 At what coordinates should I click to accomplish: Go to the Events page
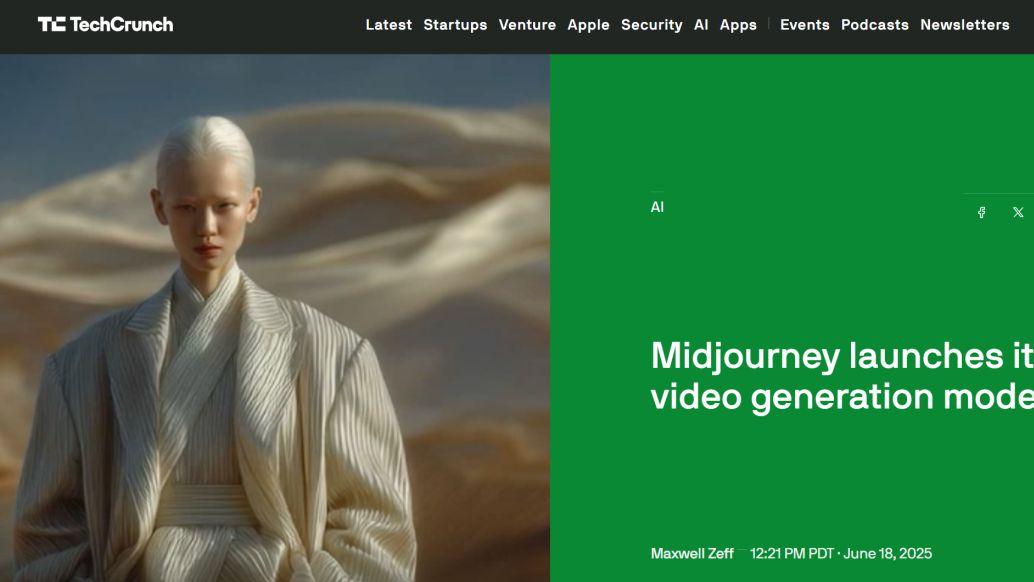805,24
